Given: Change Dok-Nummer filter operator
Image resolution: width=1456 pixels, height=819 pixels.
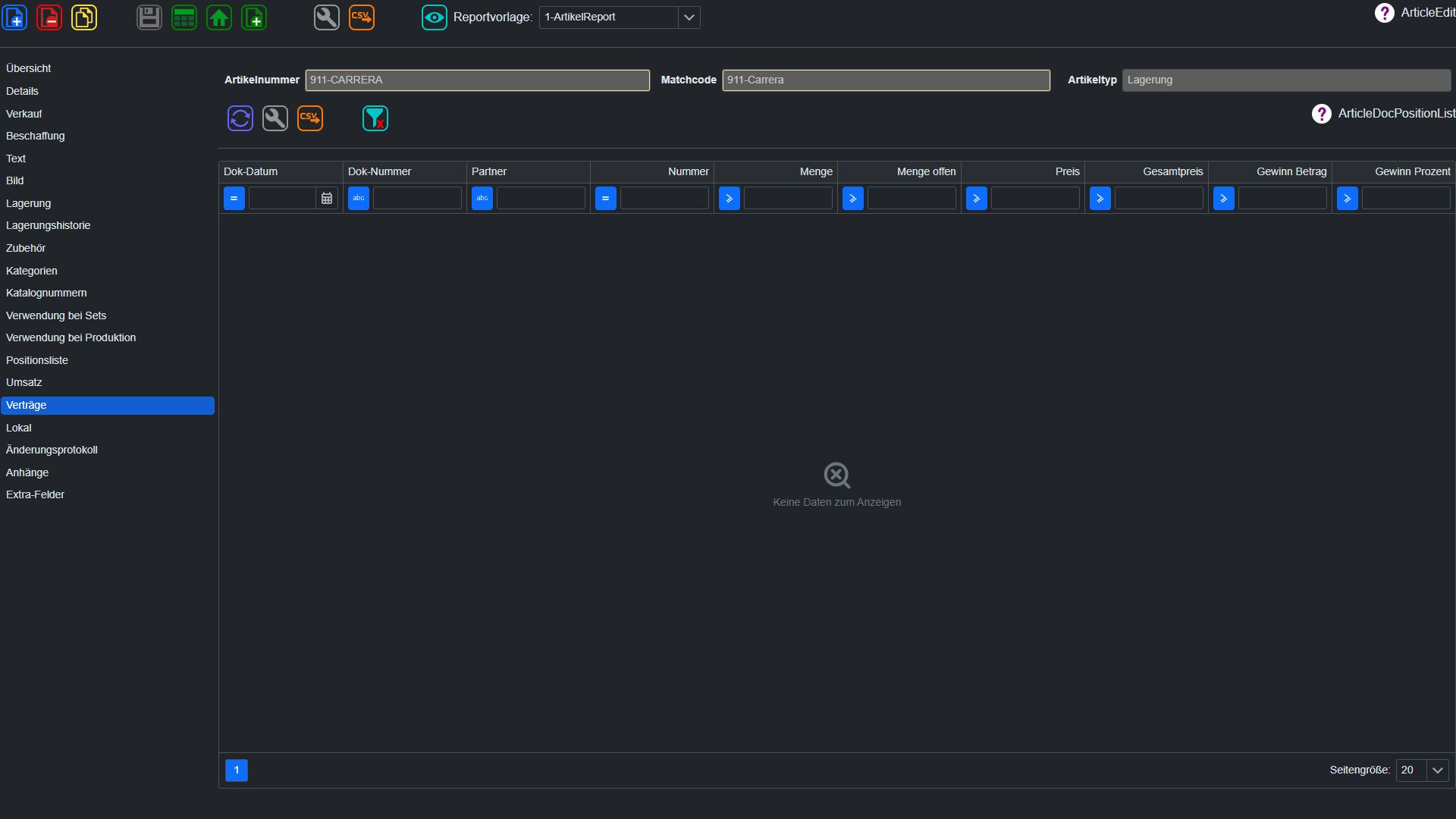Looking at the screenshot, I should pyautogui.click(x=359, y=198).
